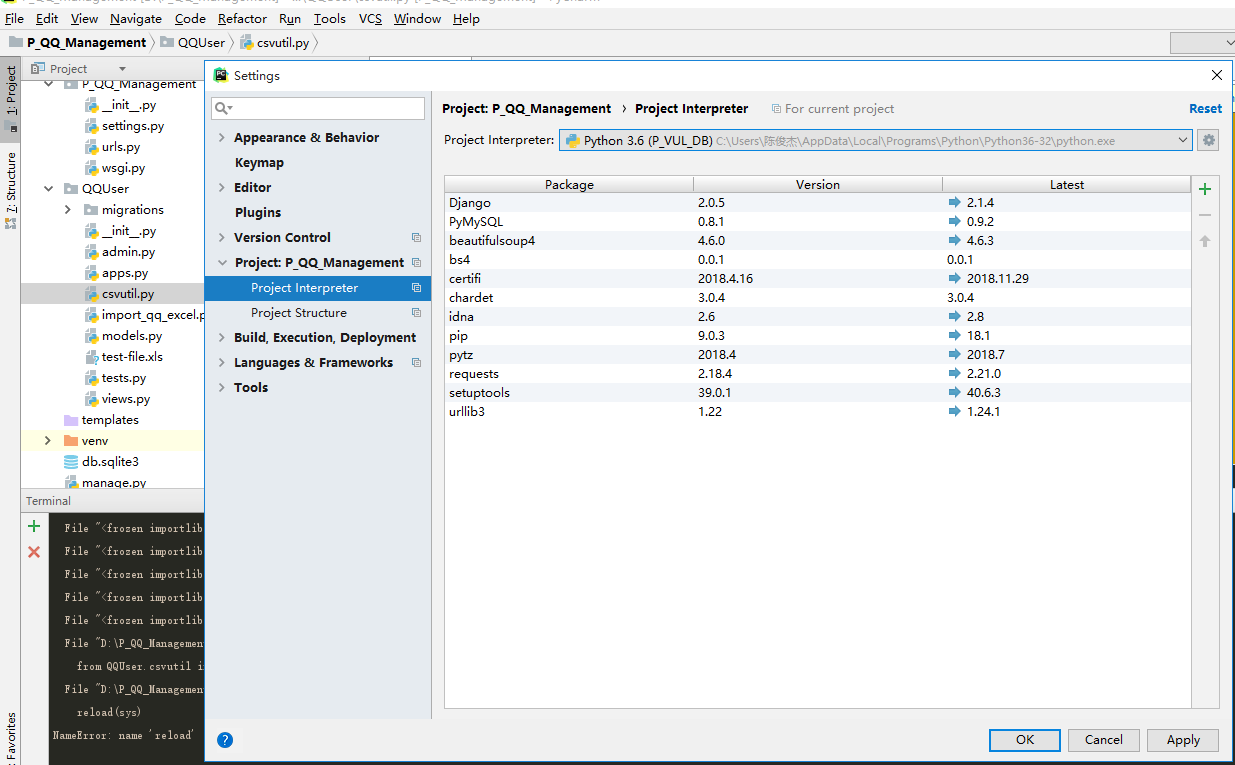Expand the venv folder
1235x765 pixels.
(48, 441)
